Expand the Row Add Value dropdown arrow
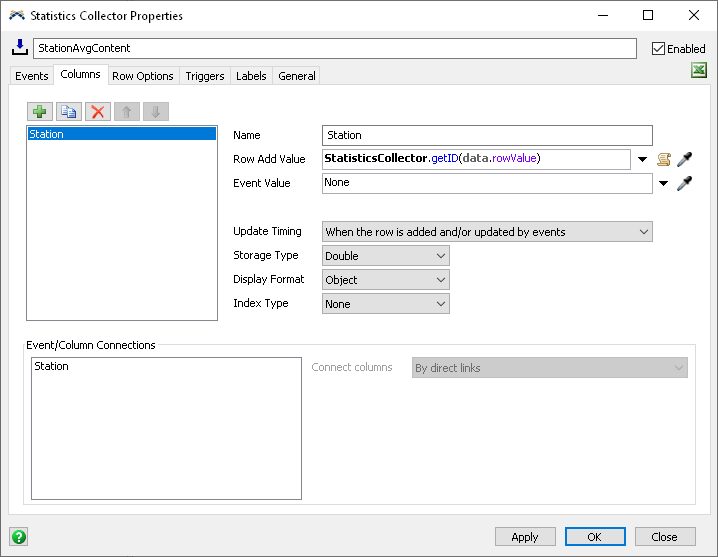Viewport: 718px width, 557px height. (x=642, y=159)
